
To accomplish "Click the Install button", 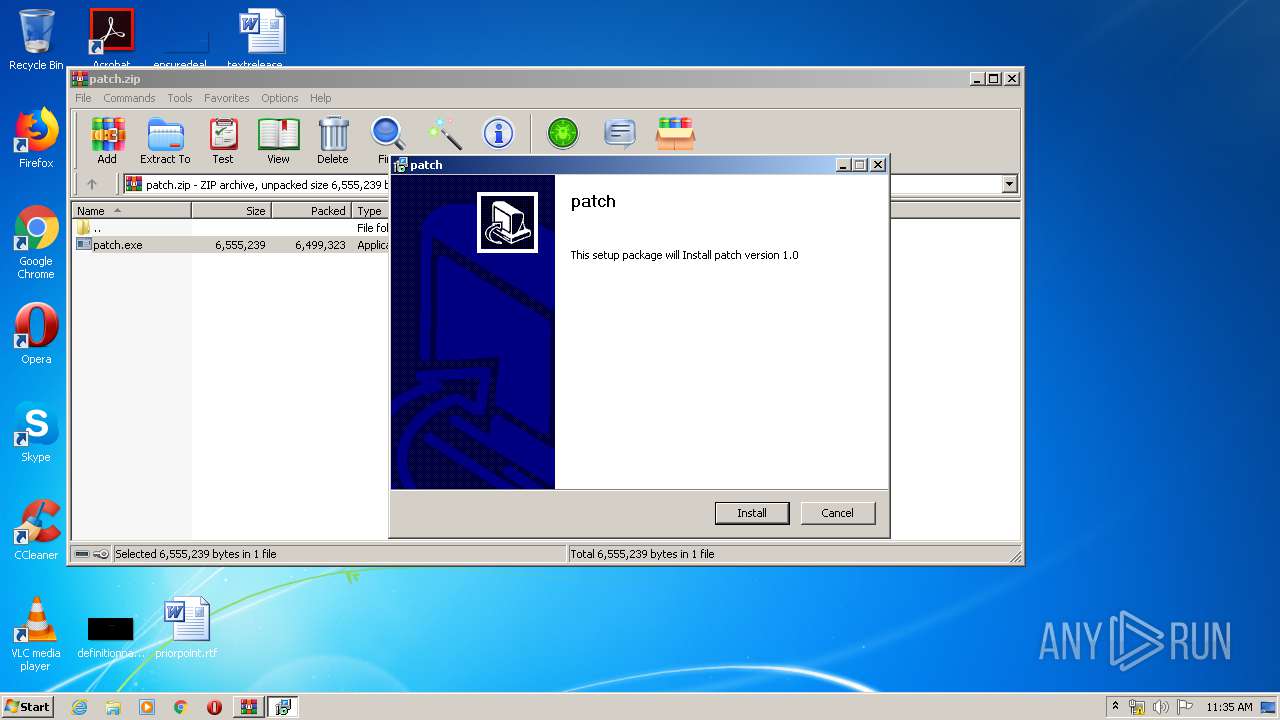I will (x=752, y=513).
